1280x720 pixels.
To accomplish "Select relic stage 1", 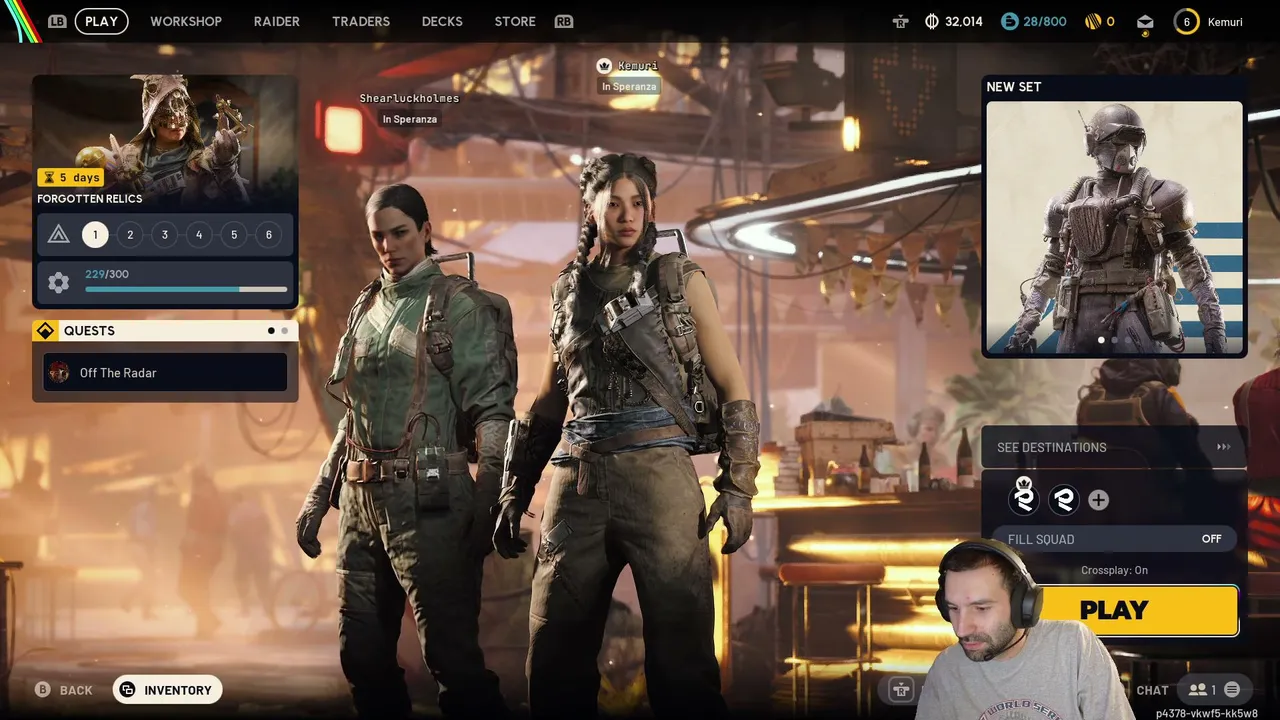I will [x=95, y=235].
